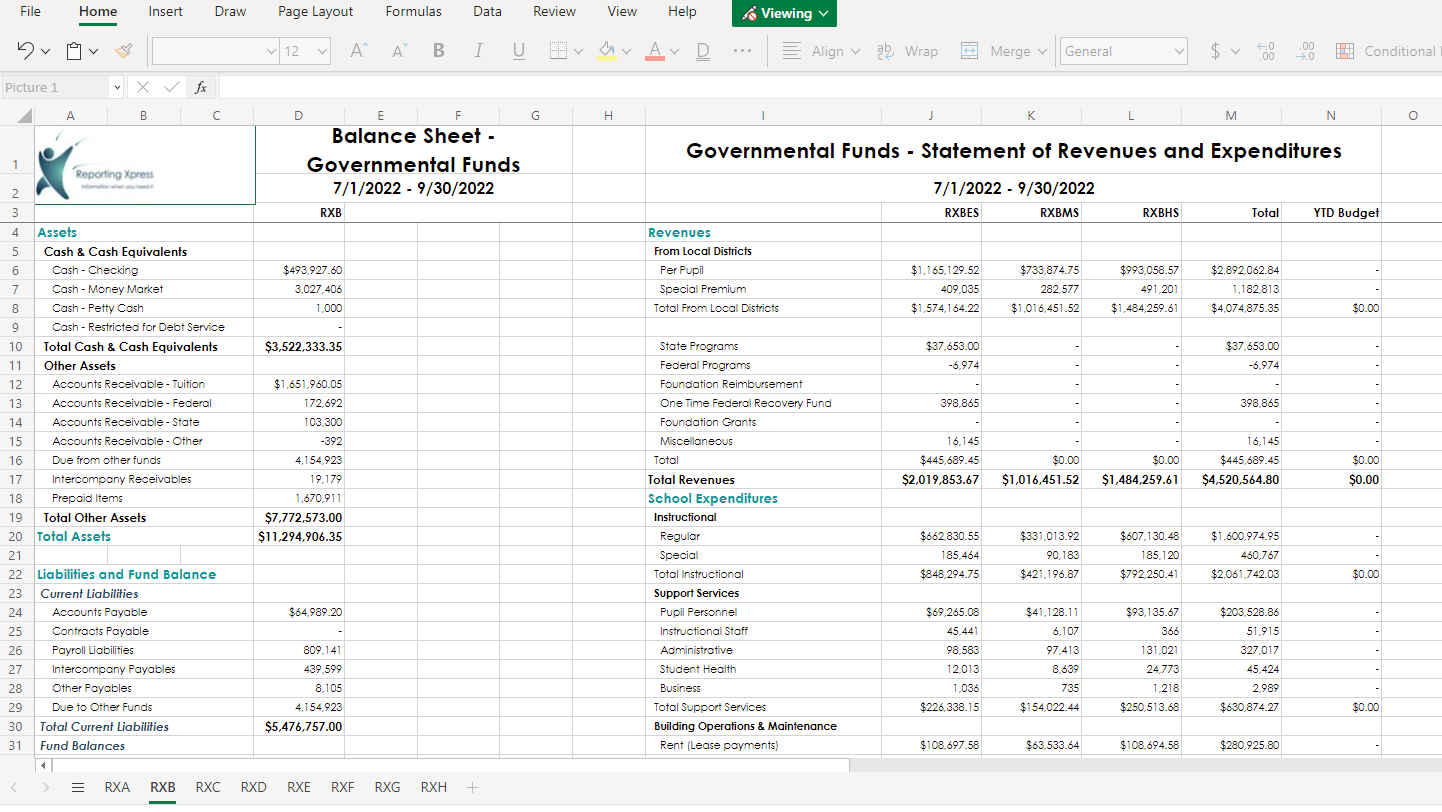Click the Increase Decimal icon
This screenshot has height=812, width=1442.
1266,50
